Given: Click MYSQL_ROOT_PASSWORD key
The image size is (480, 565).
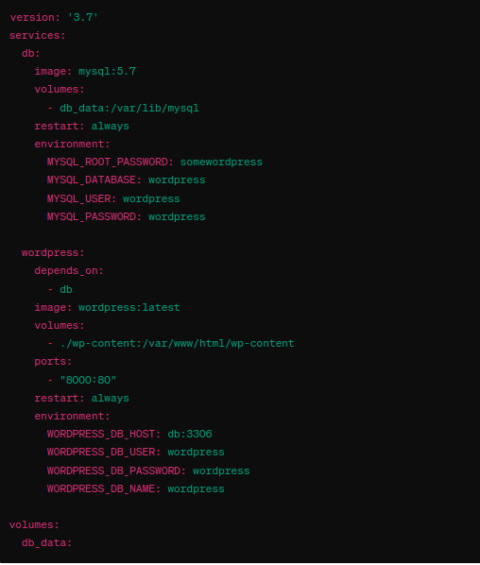Looking at the screenshot, I should tap(107, 162).
